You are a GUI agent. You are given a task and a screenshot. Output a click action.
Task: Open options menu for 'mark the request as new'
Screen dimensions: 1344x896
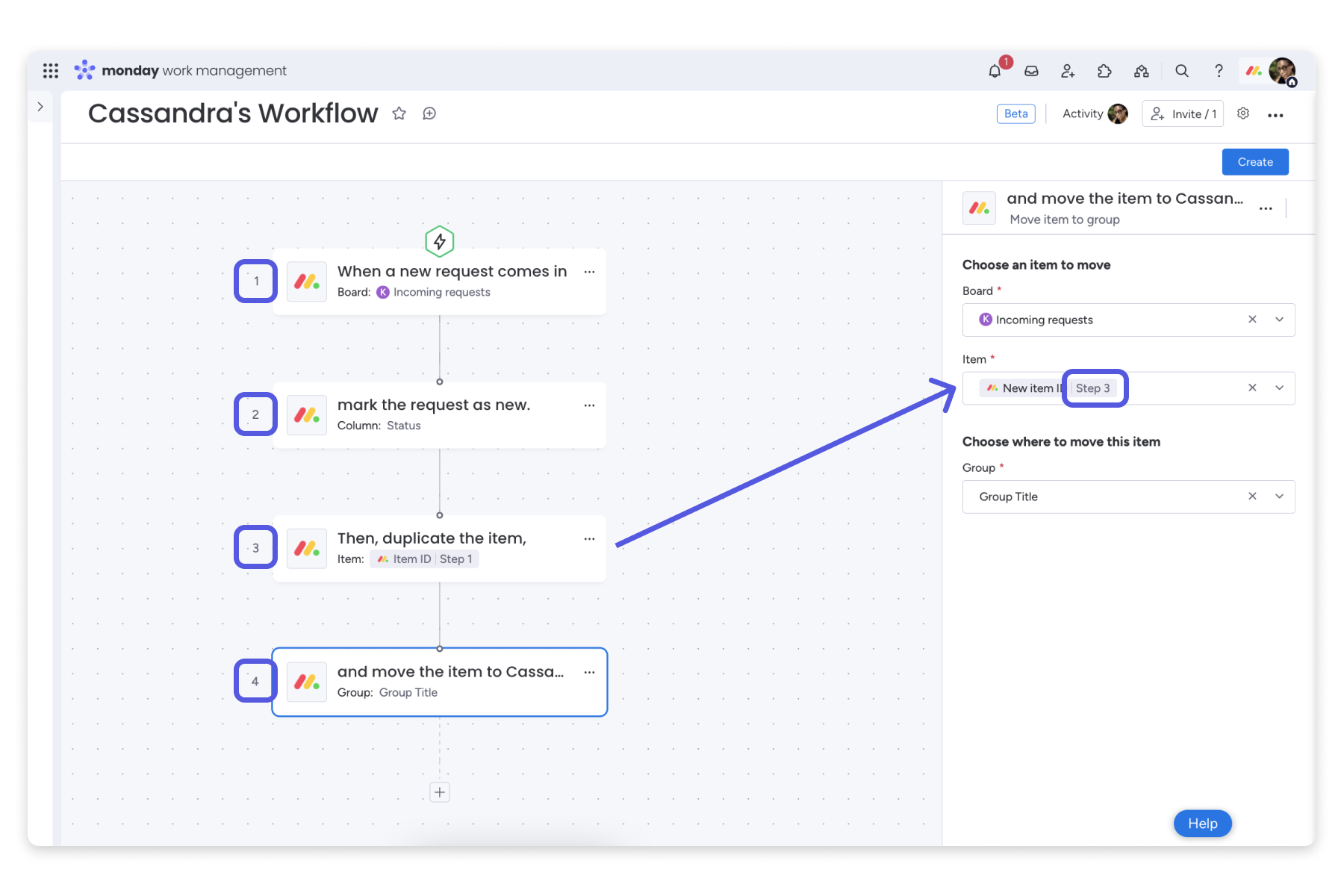pos(590,405)
